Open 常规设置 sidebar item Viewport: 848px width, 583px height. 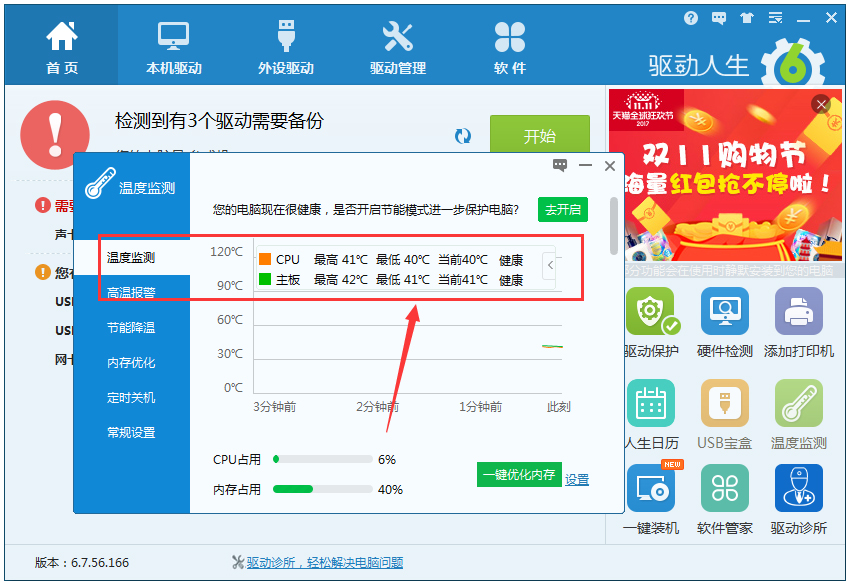click(x=131, y=433)
